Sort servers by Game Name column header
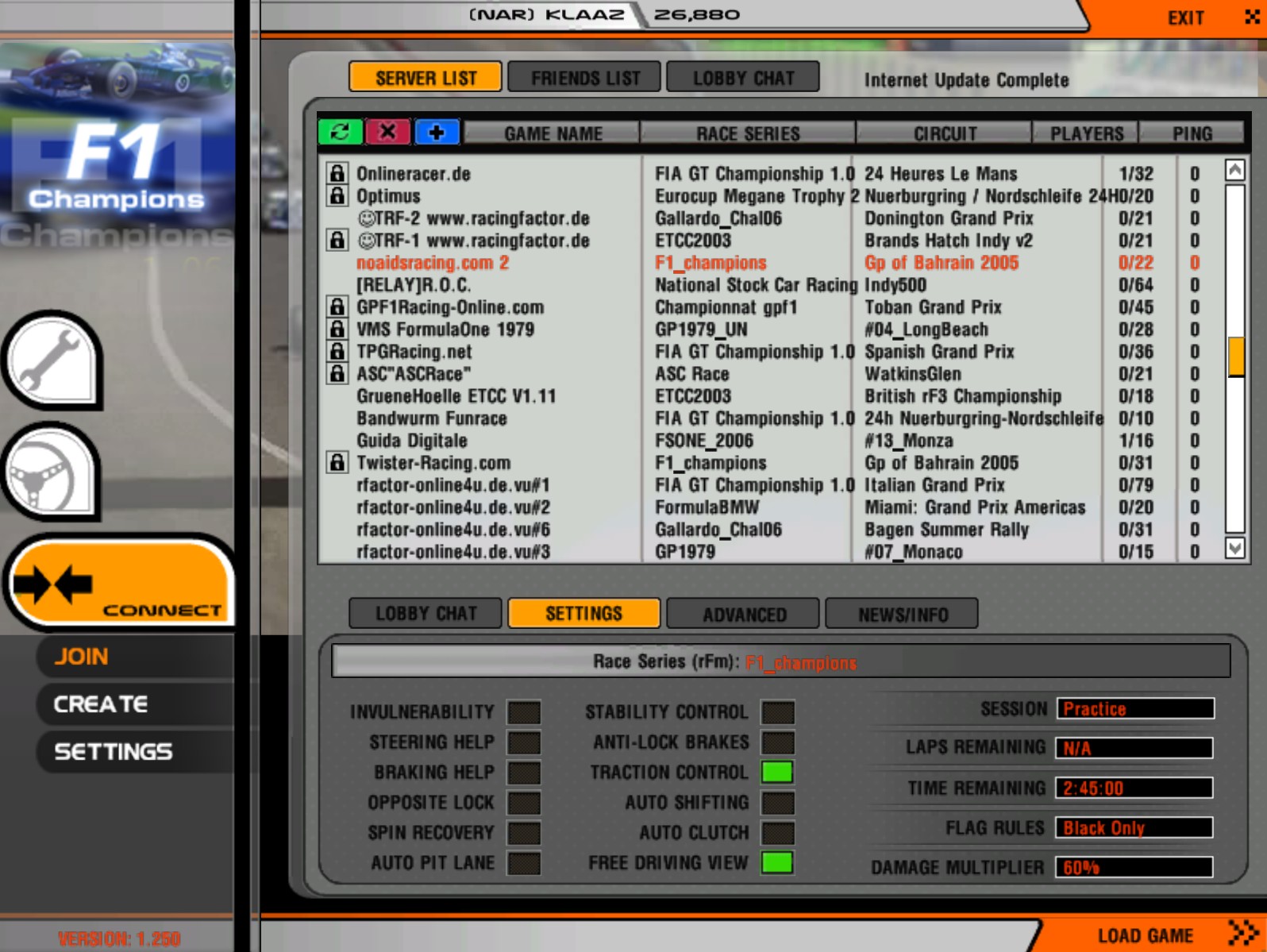This screenshot has height=952, width=1267. click(x=553, y=133)
